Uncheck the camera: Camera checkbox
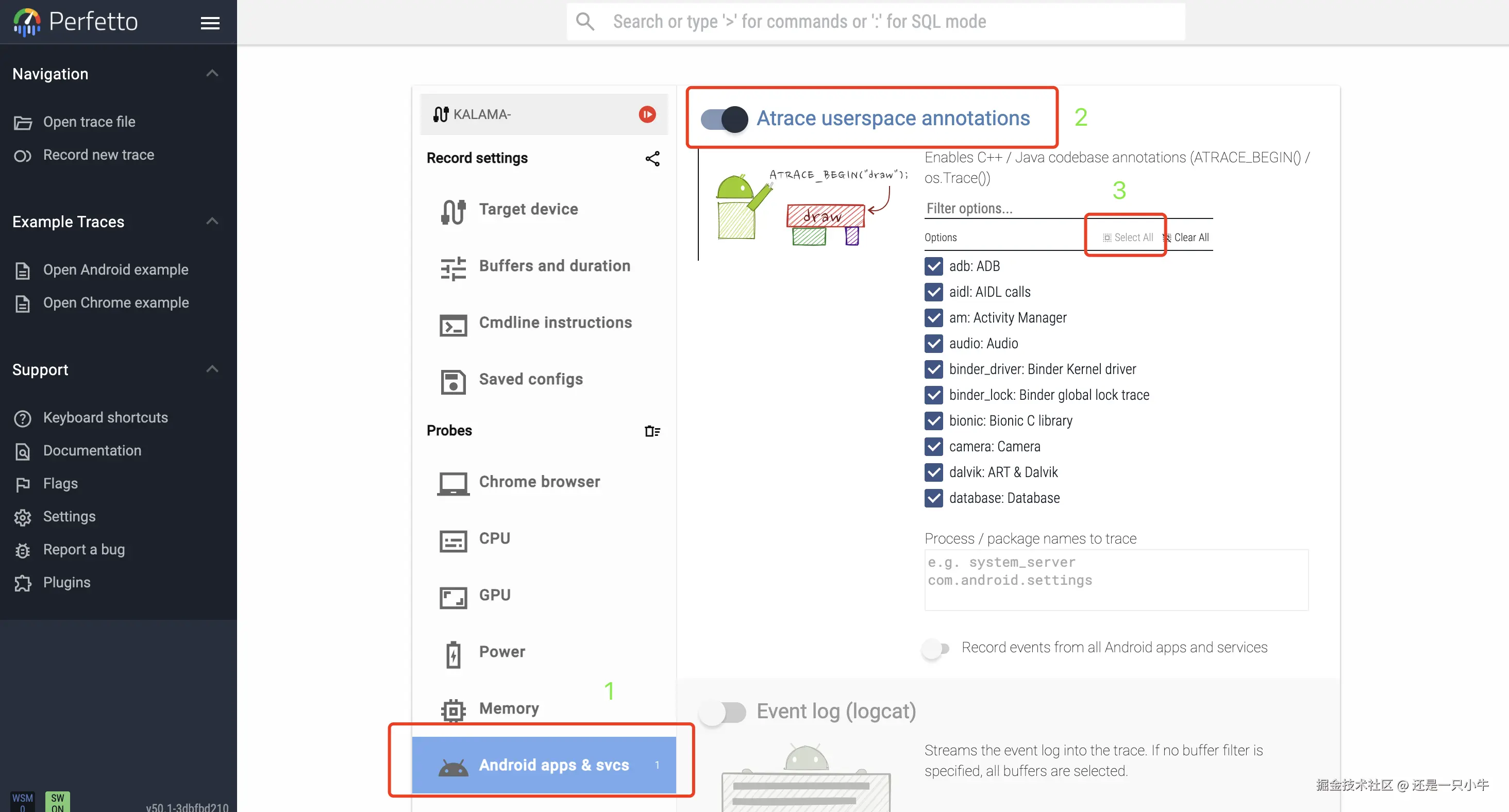The height and width of the screenshot is (812, 1509). tap(933, 447)
